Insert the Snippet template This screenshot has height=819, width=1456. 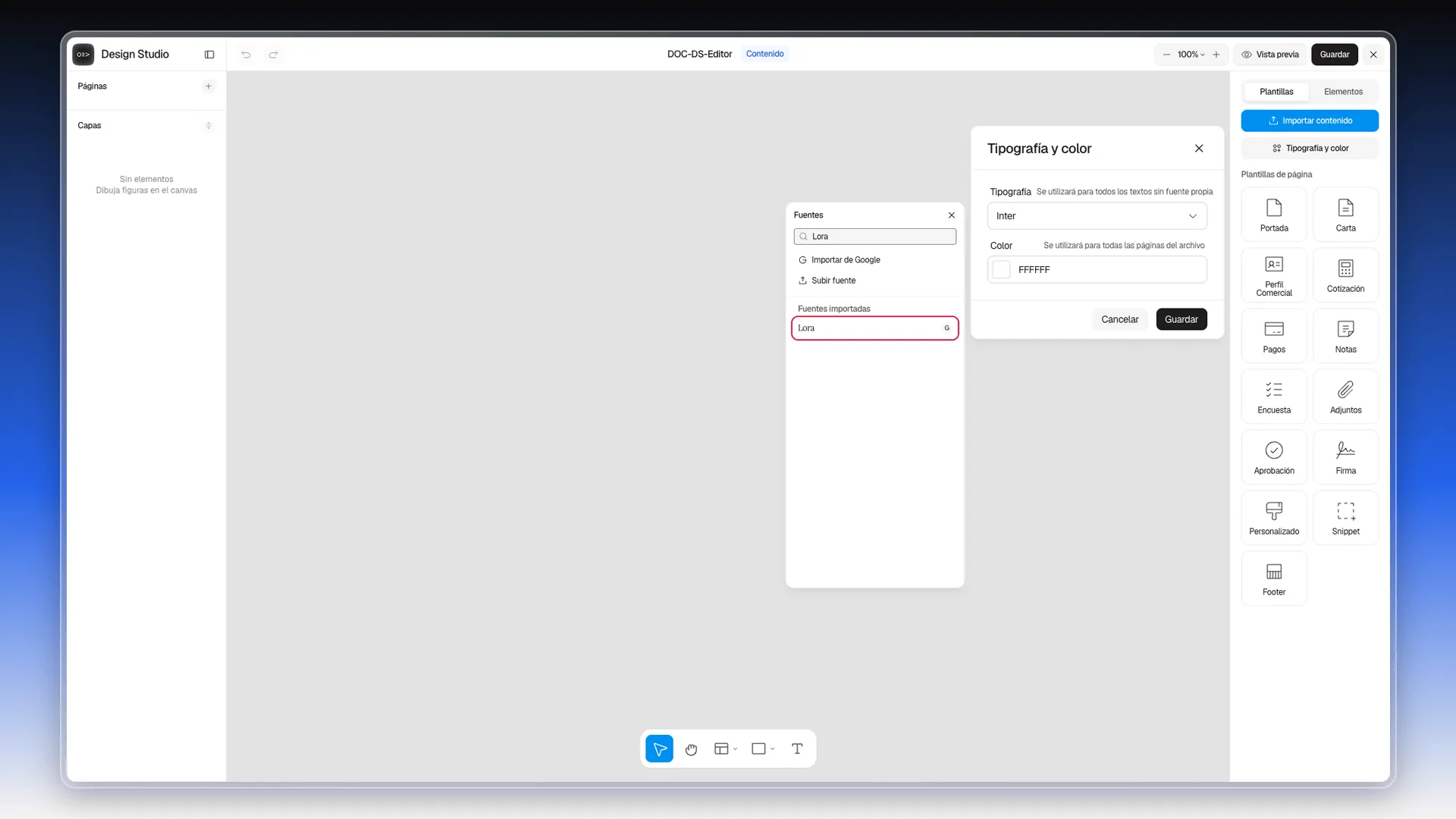click(x=1346, y=518)
